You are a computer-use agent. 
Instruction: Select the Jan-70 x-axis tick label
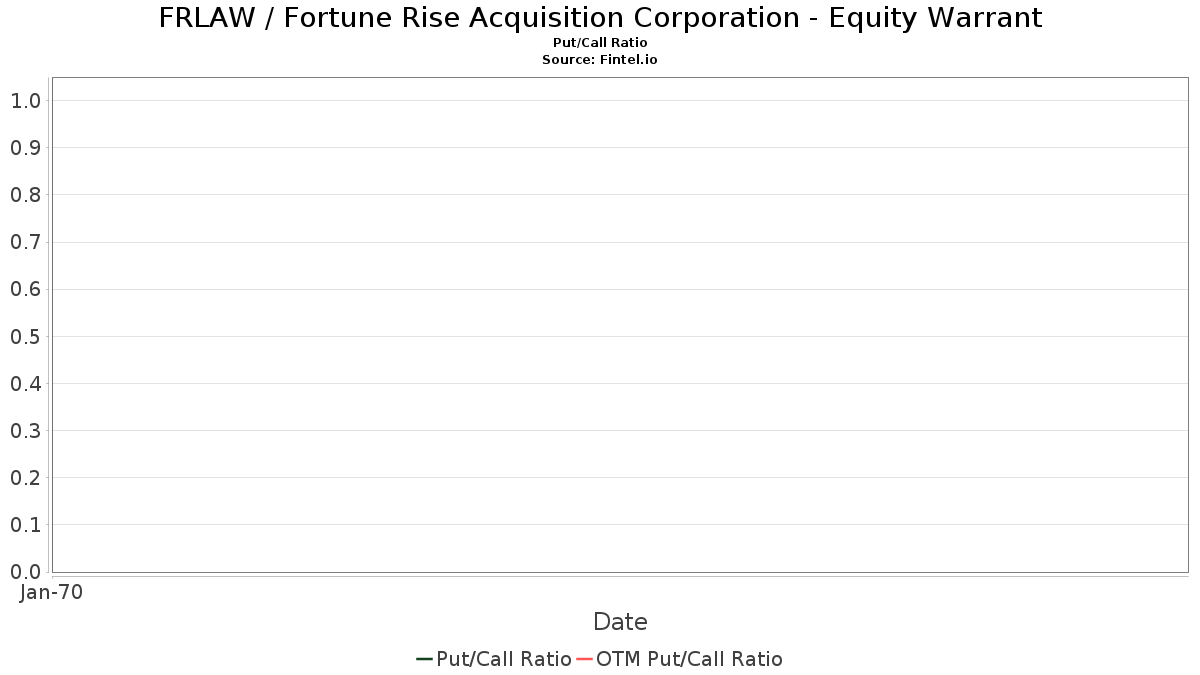click(x=52, y=592)
